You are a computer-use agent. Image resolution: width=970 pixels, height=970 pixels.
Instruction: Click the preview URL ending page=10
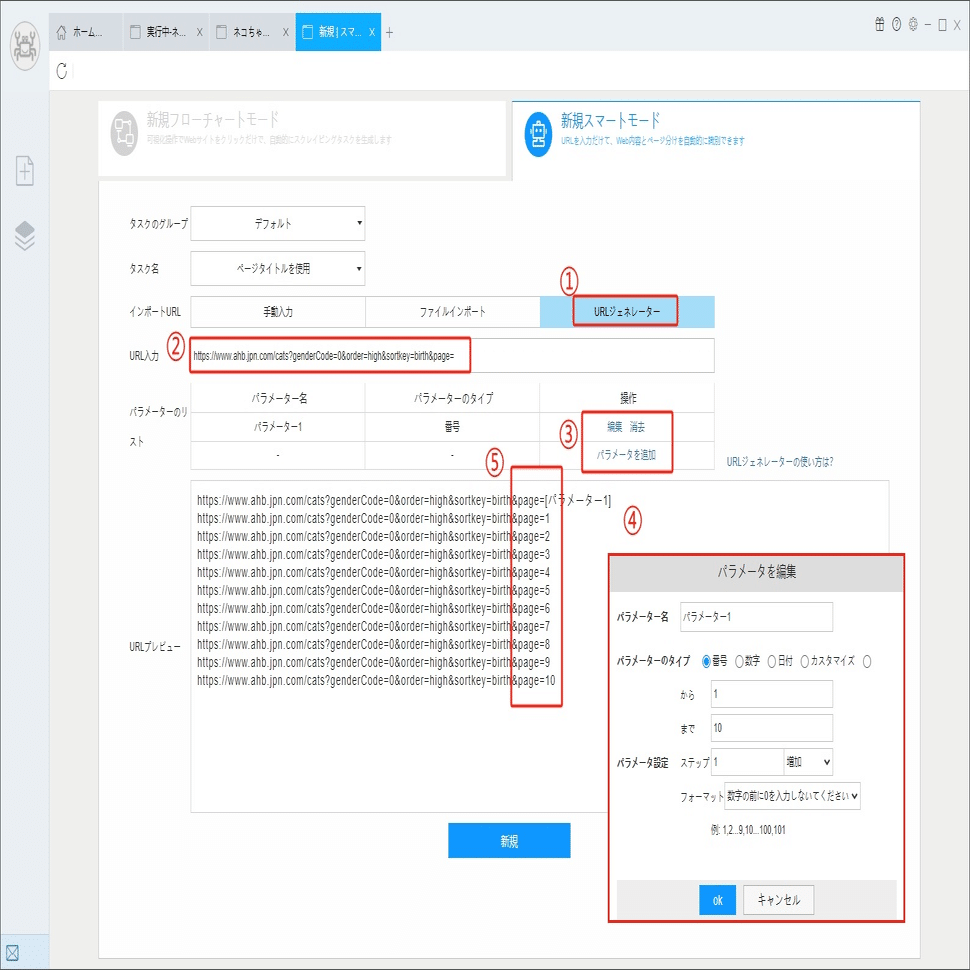[x=376, y=680]
